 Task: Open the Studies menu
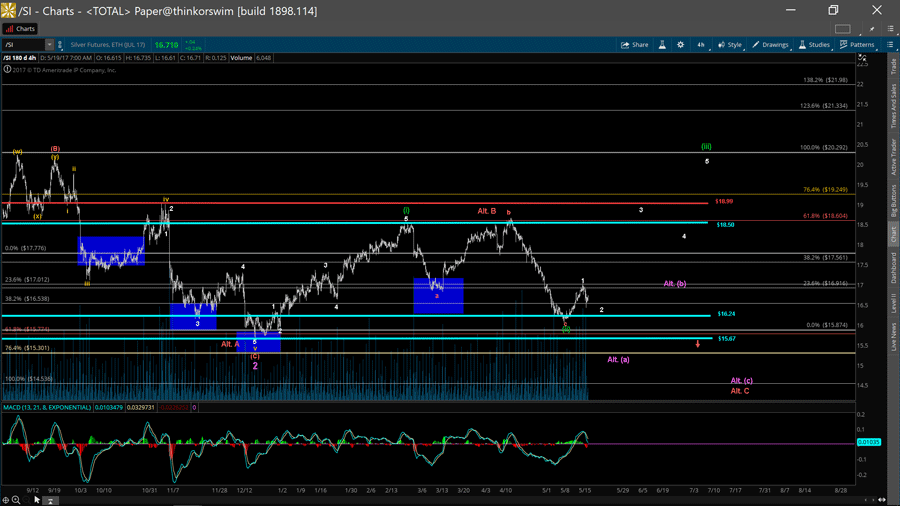point(814,45)
